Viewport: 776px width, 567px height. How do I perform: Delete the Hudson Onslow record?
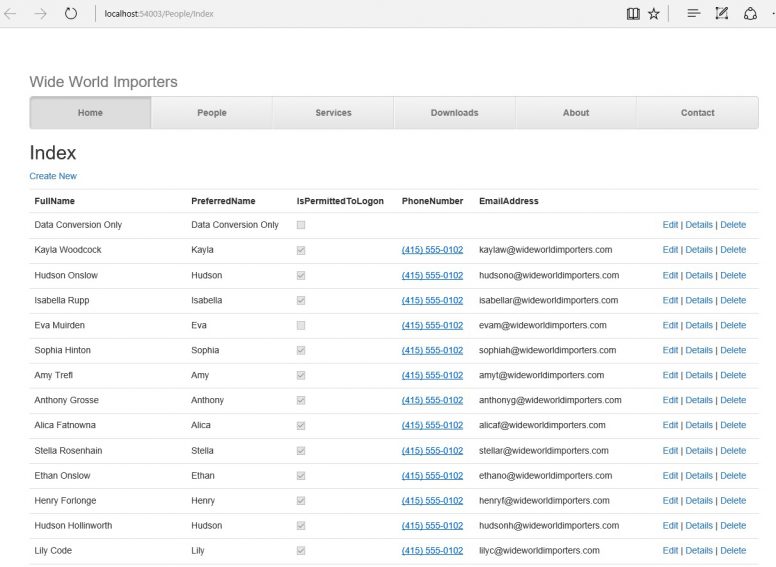733,275
